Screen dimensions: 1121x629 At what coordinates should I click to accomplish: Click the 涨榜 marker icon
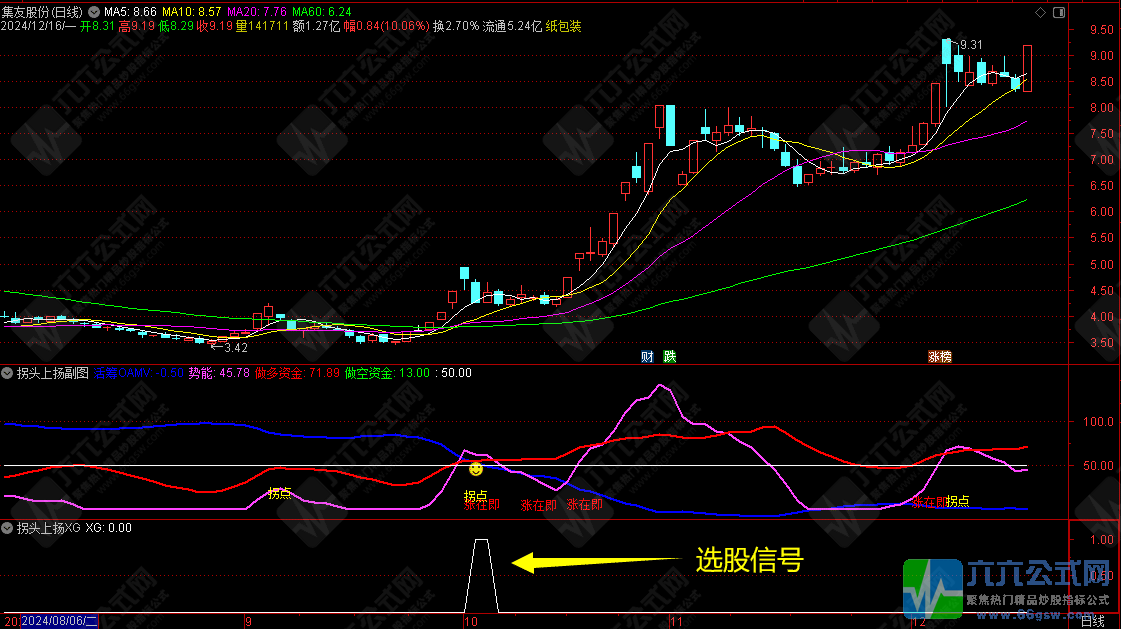coord(940,357)
